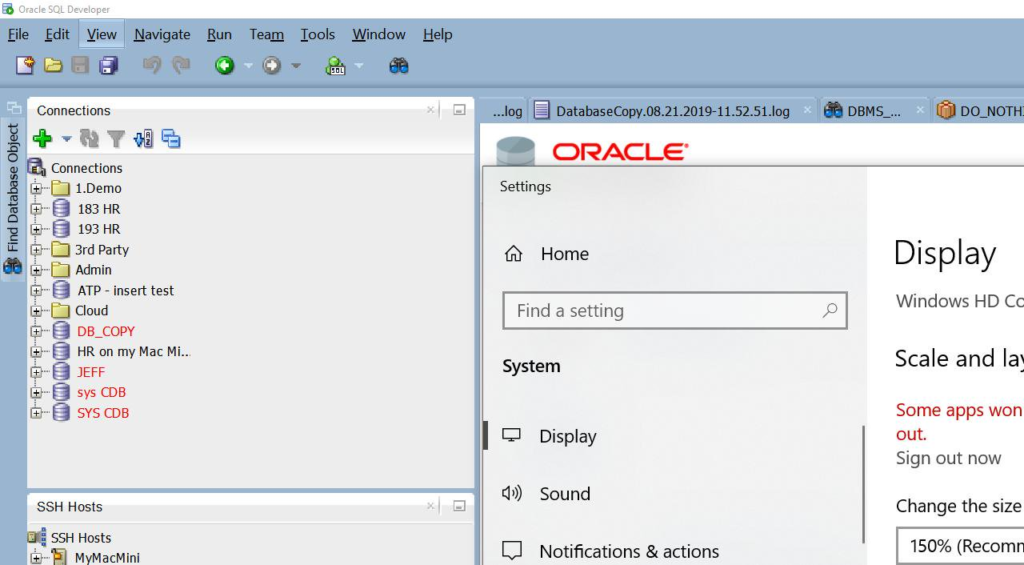Click the blue Collapse All icon in Connections panel
Screen dimensions: 1024x565
coord(171,138)
